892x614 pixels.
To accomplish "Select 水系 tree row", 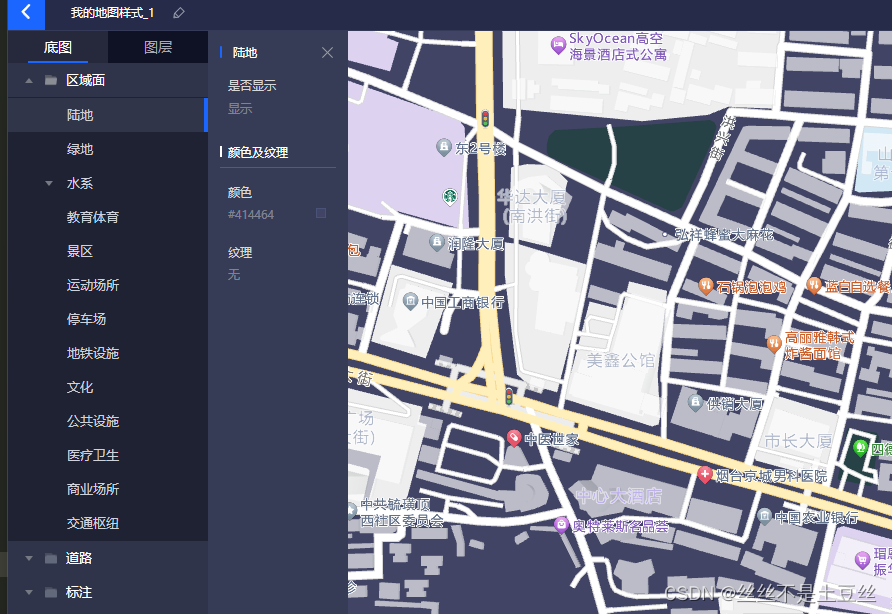I will (x=108, y=183).
